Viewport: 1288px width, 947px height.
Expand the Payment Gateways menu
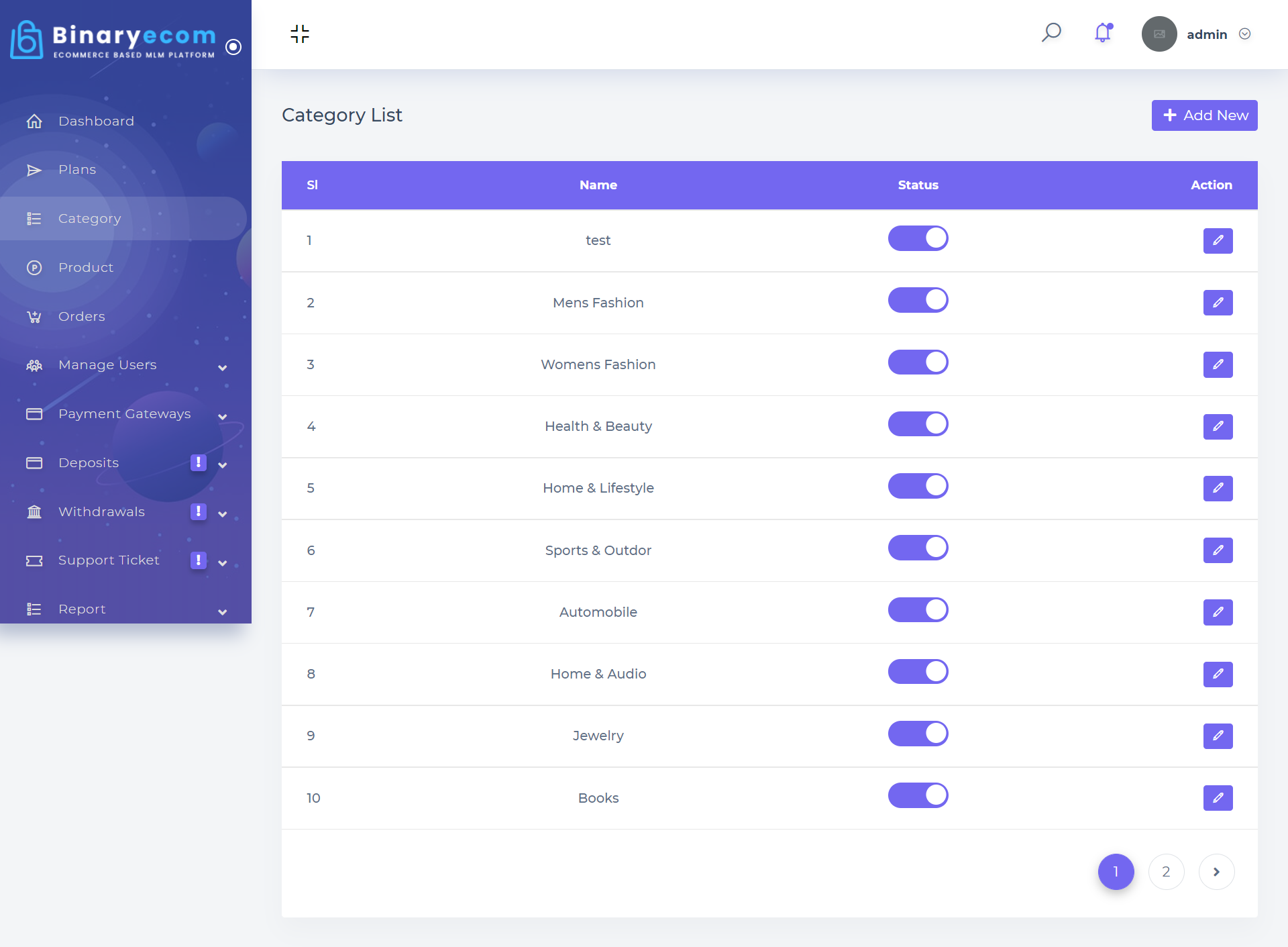coord(223,416)
